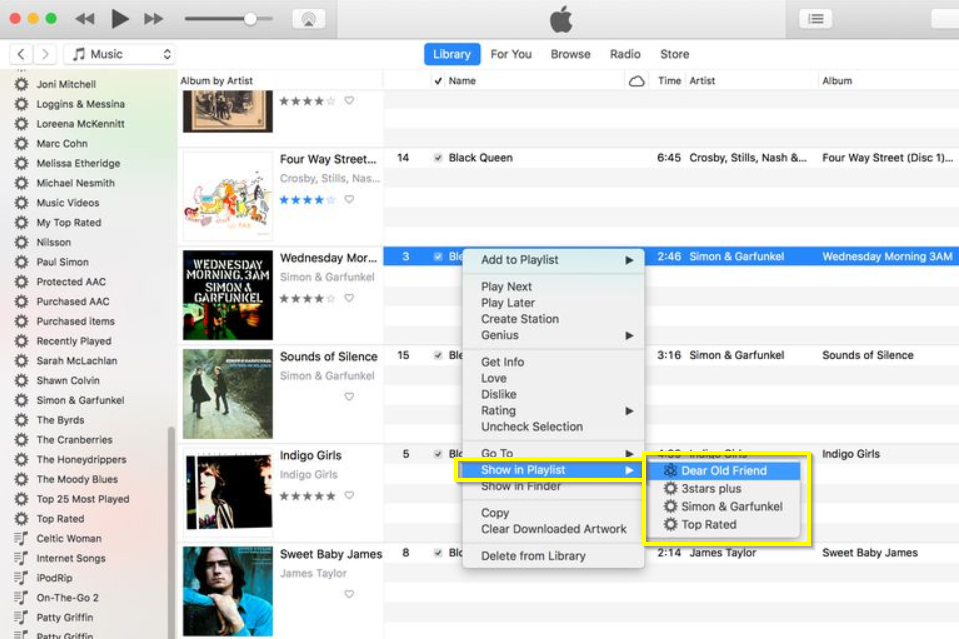Go back with the left chevron

21,54
